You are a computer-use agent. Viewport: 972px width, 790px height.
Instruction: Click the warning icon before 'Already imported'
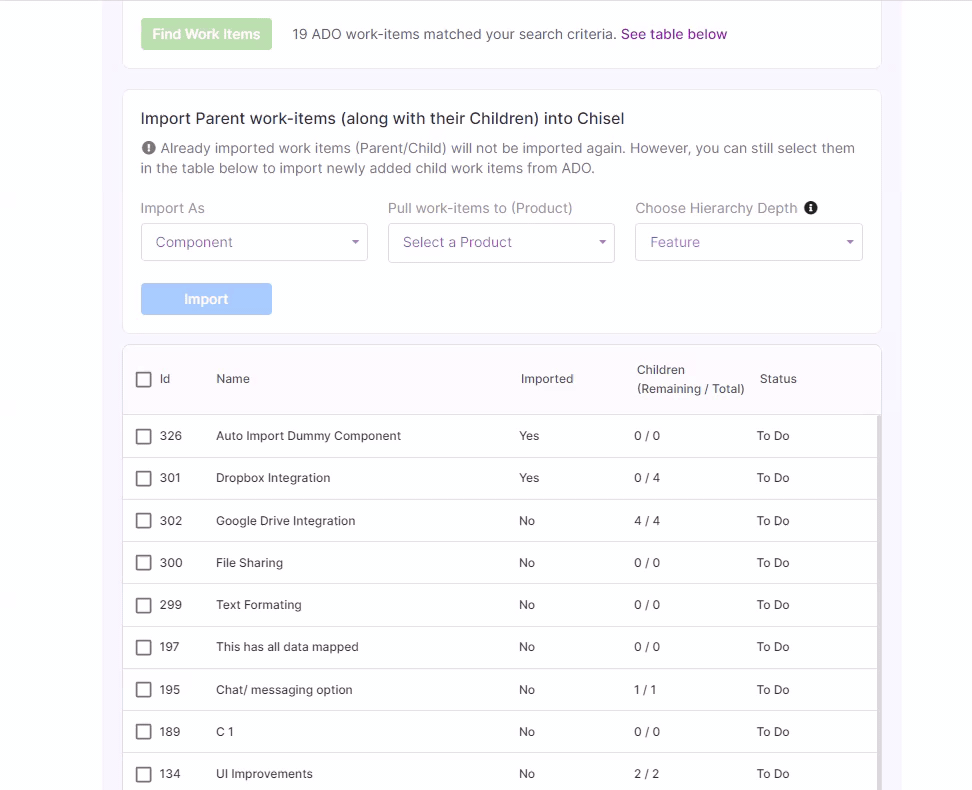pyautogui.click(x=148, y=148)
